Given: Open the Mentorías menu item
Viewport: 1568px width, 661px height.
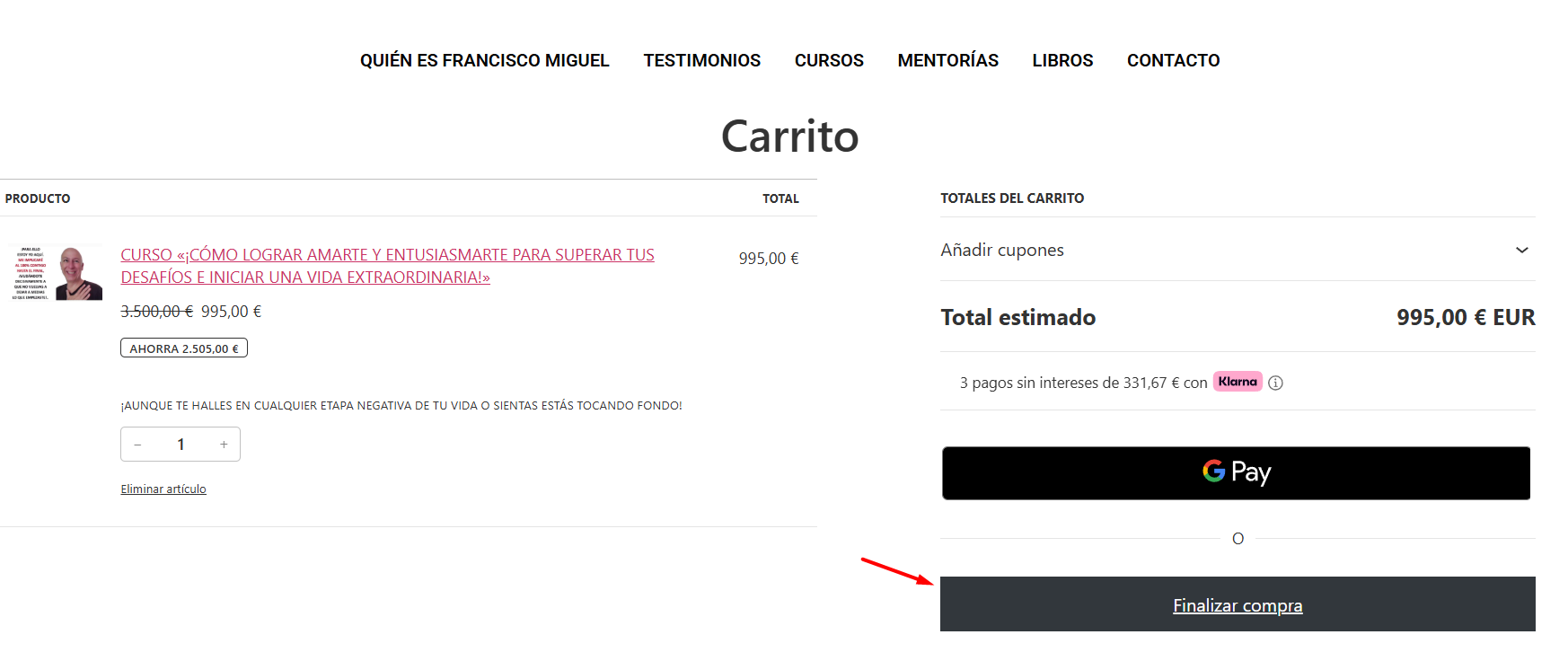Looking at the screenshot, I should tap(947, 60).
